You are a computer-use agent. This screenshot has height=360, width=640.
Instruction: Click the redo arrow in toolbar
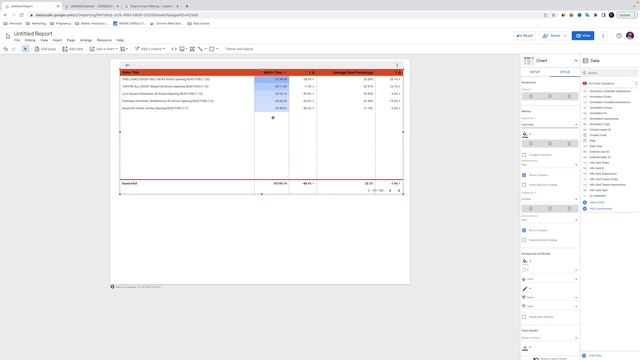14,49
